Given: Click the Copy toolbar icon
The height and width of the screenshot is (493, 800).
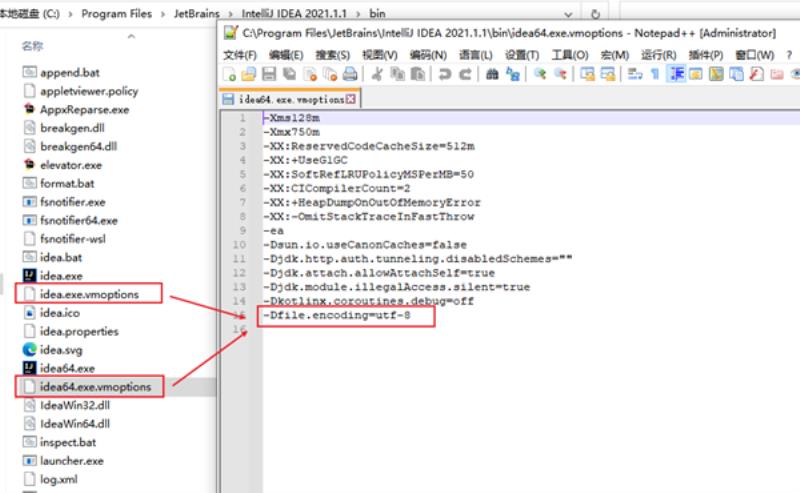Looking at the screenshot, I should (x=397, y=74).
